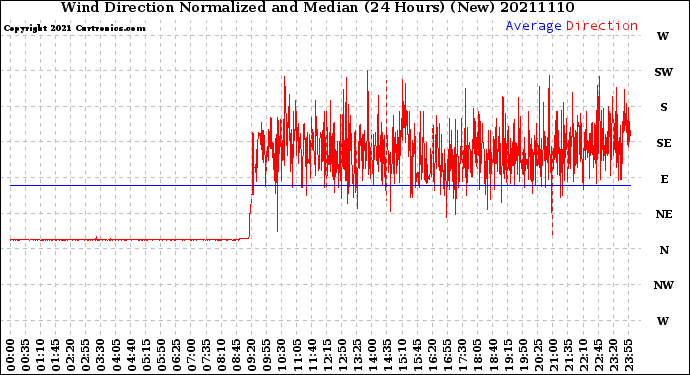Select the 12:50 time label
690x375 pixels.
pyautogui.click(x=342, y=355)
